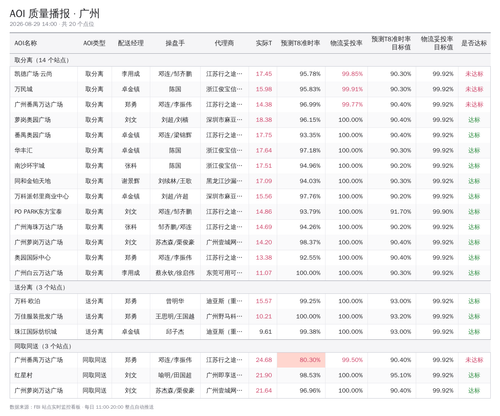The height and width of the screenshot is (416, 500).
Task: Click the 实际T value 18.38
Action: [264, 120]
